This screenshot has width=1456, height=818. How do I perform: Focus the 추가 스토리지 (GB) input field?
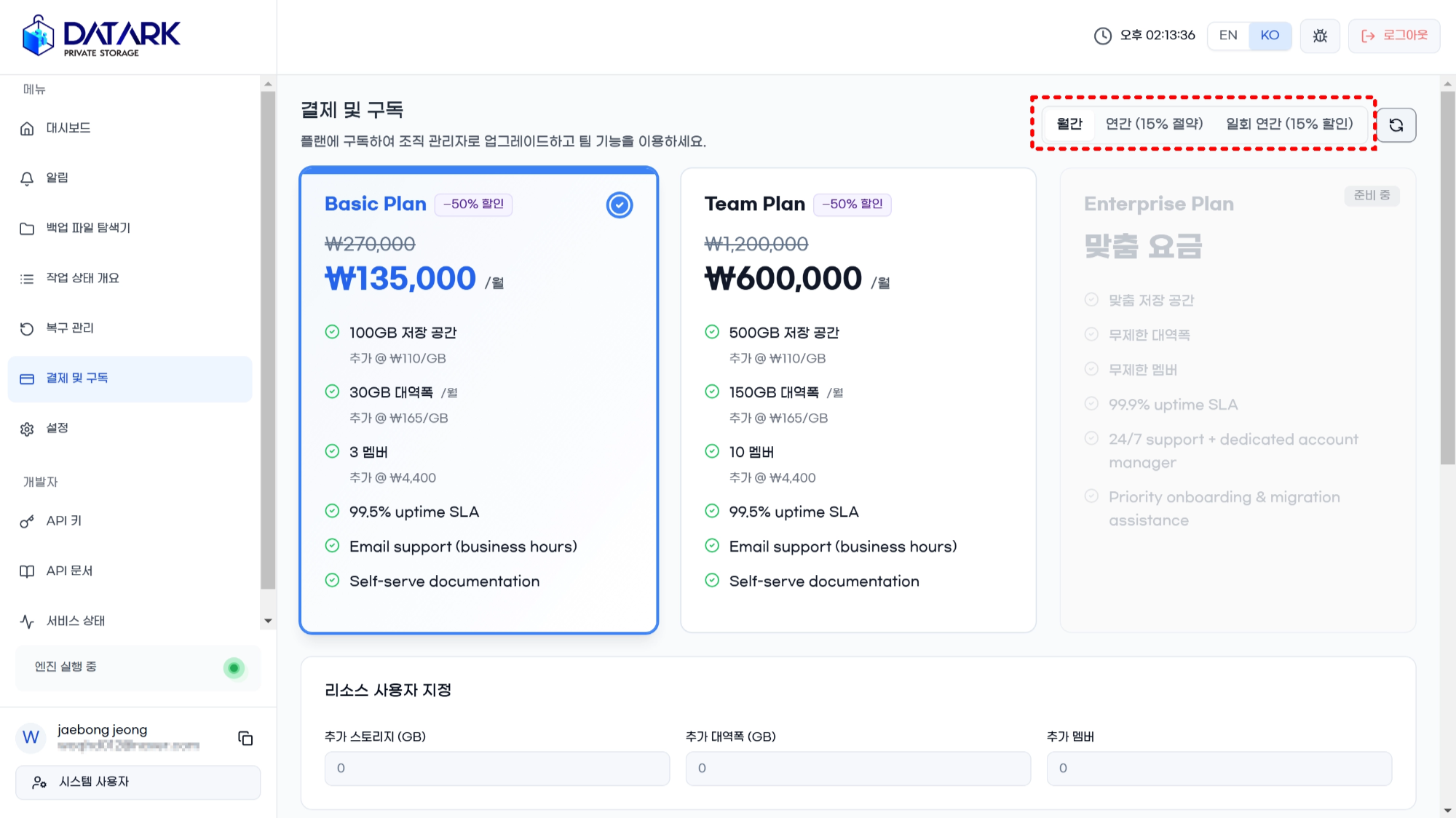497,769
